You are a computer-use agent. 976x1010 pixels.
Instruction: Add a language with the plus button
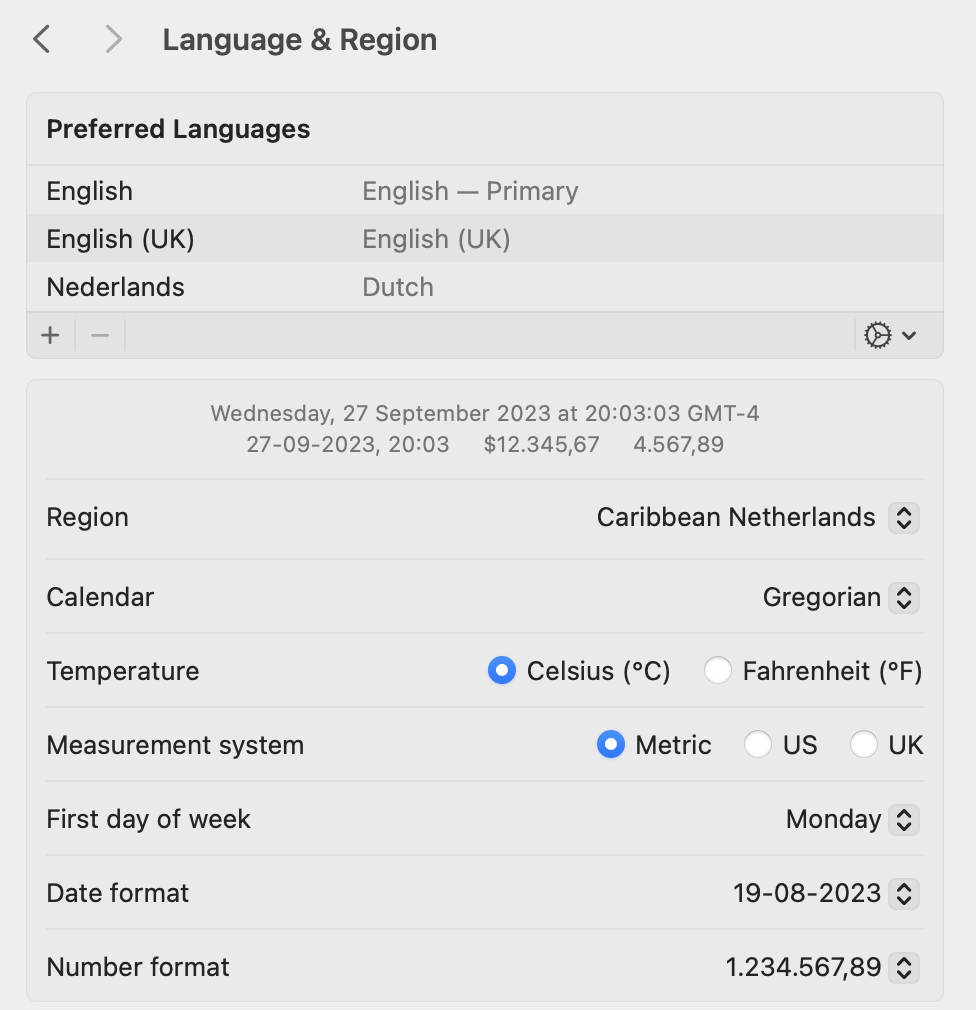tap(50, 335)
